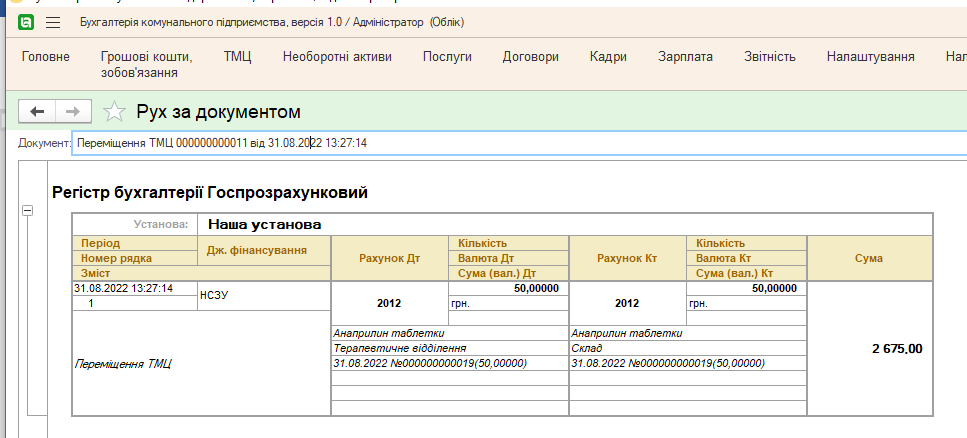
Task: Click the Рахунок Дт column header
Action: tap(390, 258)
